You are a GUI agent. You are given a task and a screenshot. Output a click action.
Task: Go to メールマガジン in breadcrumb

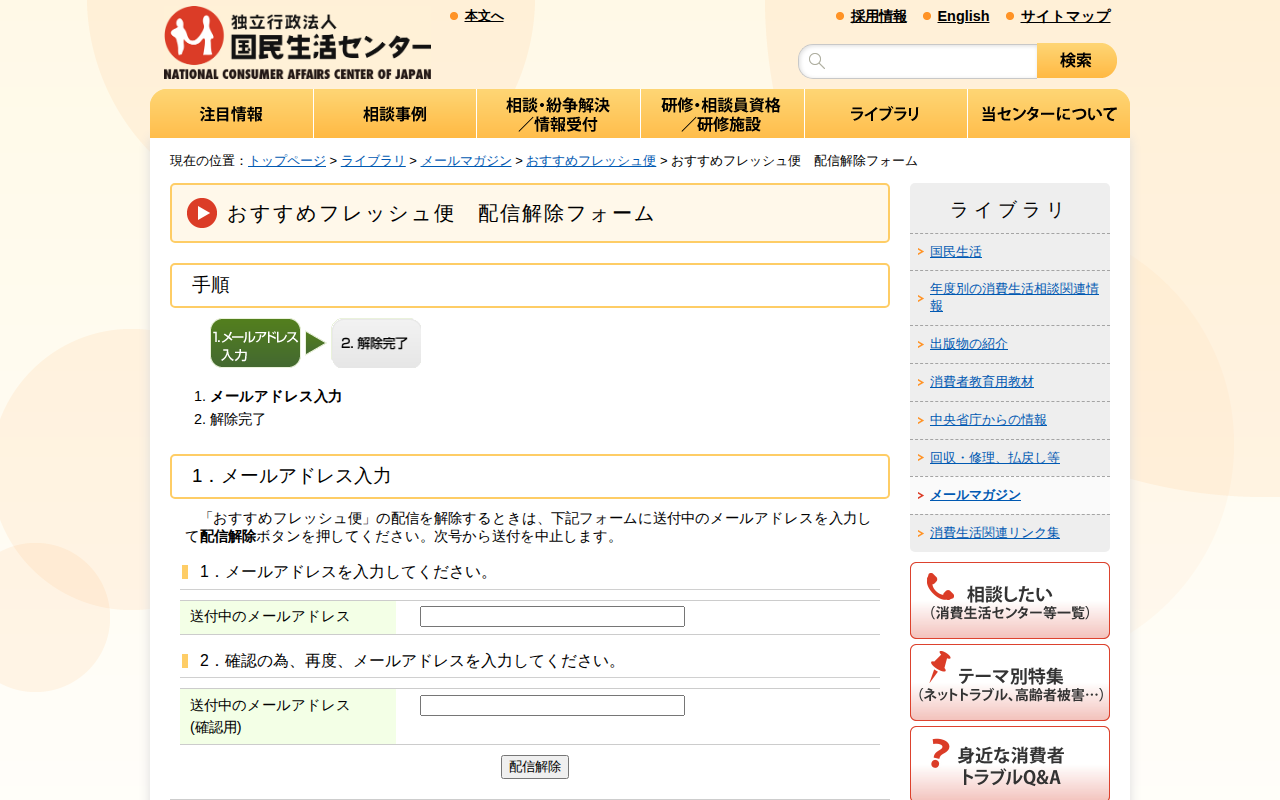[x=466, y=161]
